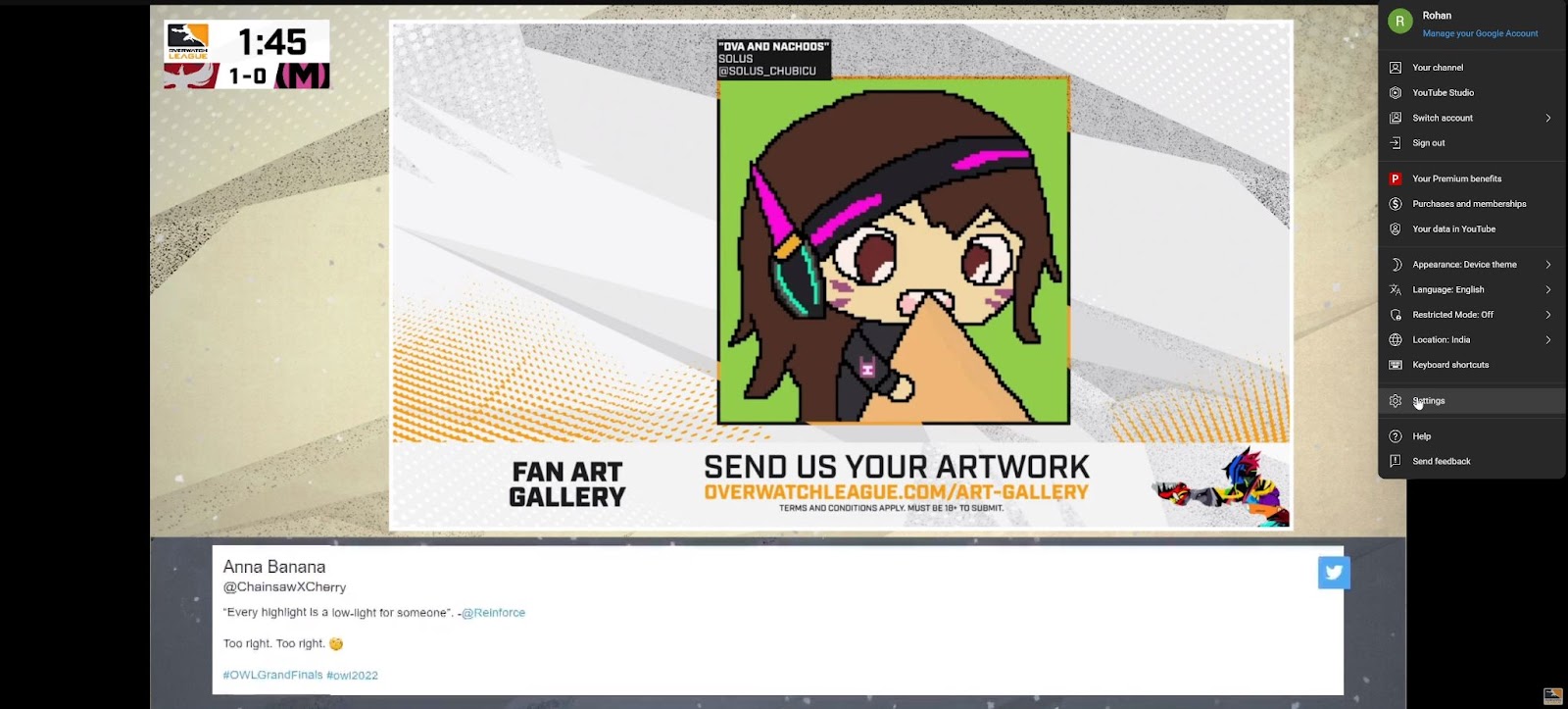The height and width of the screenshot is (709, 1568).
Task: Open the Restricted Mode: Off option
Action: click(x=1452, y=315)
